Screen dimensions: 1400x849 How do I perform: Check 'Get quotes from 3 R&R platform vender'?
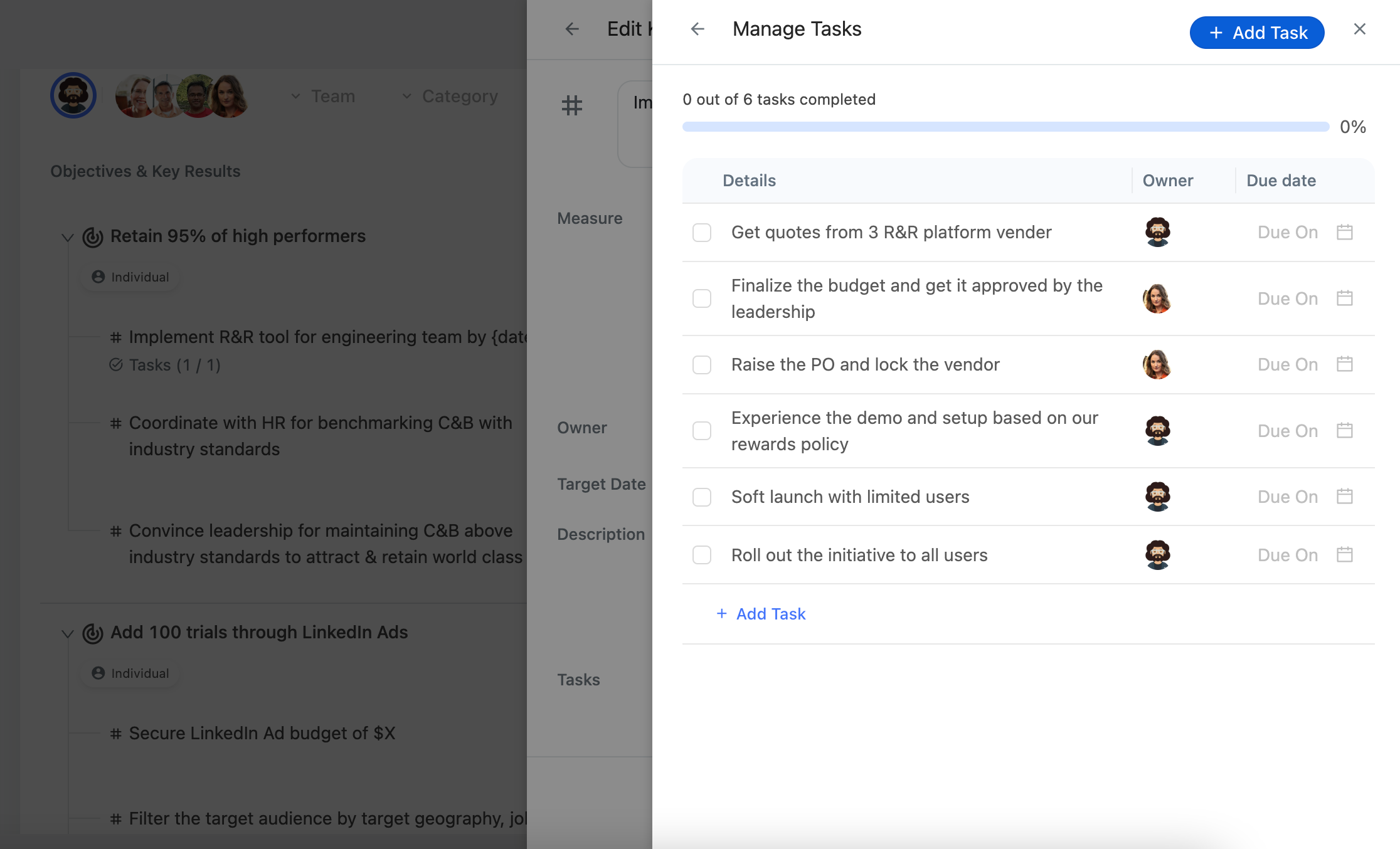[x=701, y=233]
